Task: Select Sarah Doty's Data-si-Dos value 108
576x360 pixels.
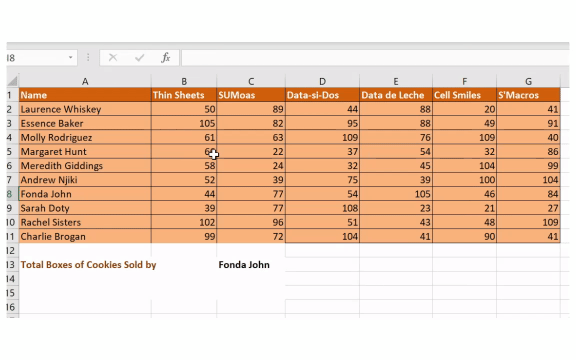Action: [x=322, y=208]
